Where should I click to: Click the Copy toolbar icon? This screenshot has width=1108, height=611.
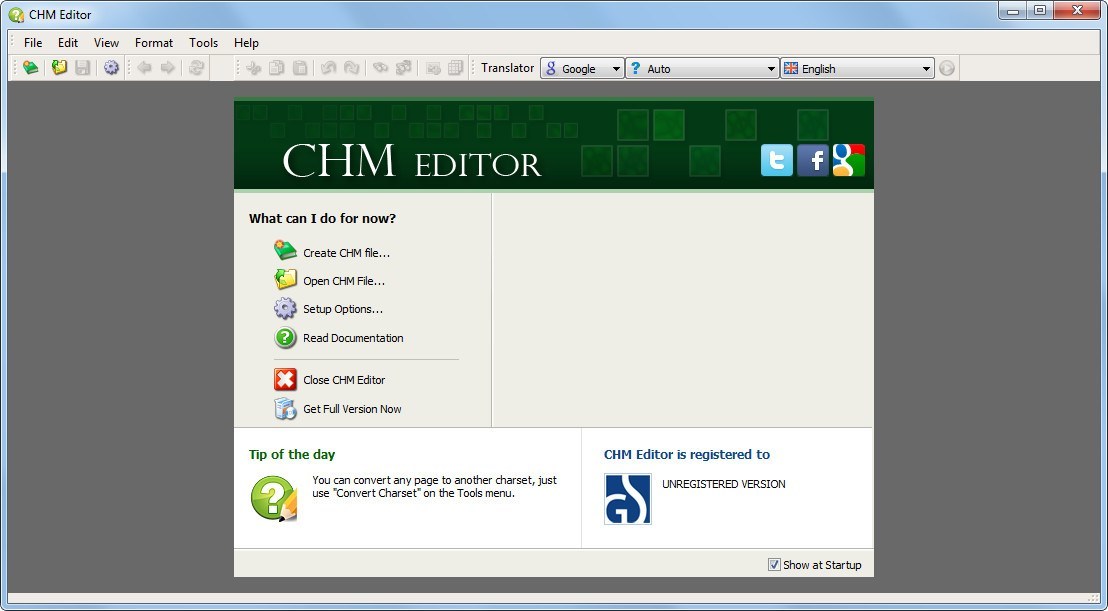pyautogui.click(x=277, y=68)
